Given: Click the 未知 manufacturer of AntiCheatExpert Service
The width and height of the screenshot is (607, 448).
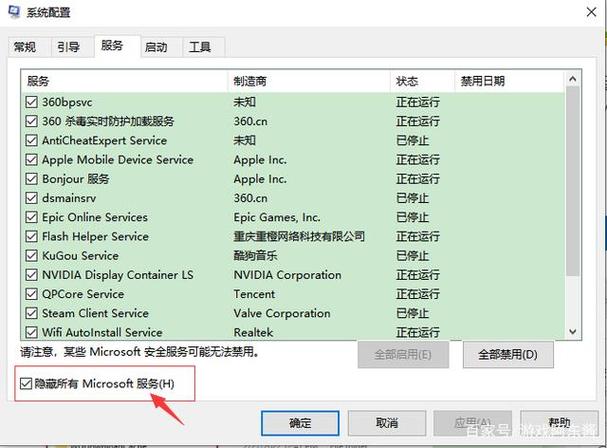Looking at the screenshot, I should point(244,141).
